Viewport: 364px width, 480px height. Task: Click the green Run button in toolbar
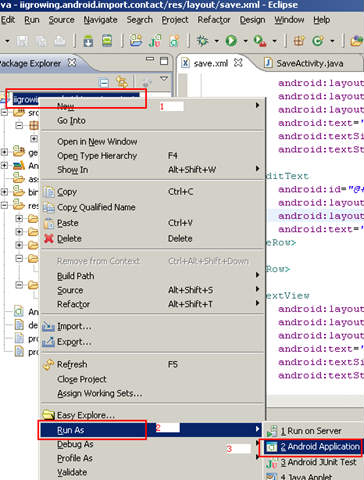[x=231, y=41]
